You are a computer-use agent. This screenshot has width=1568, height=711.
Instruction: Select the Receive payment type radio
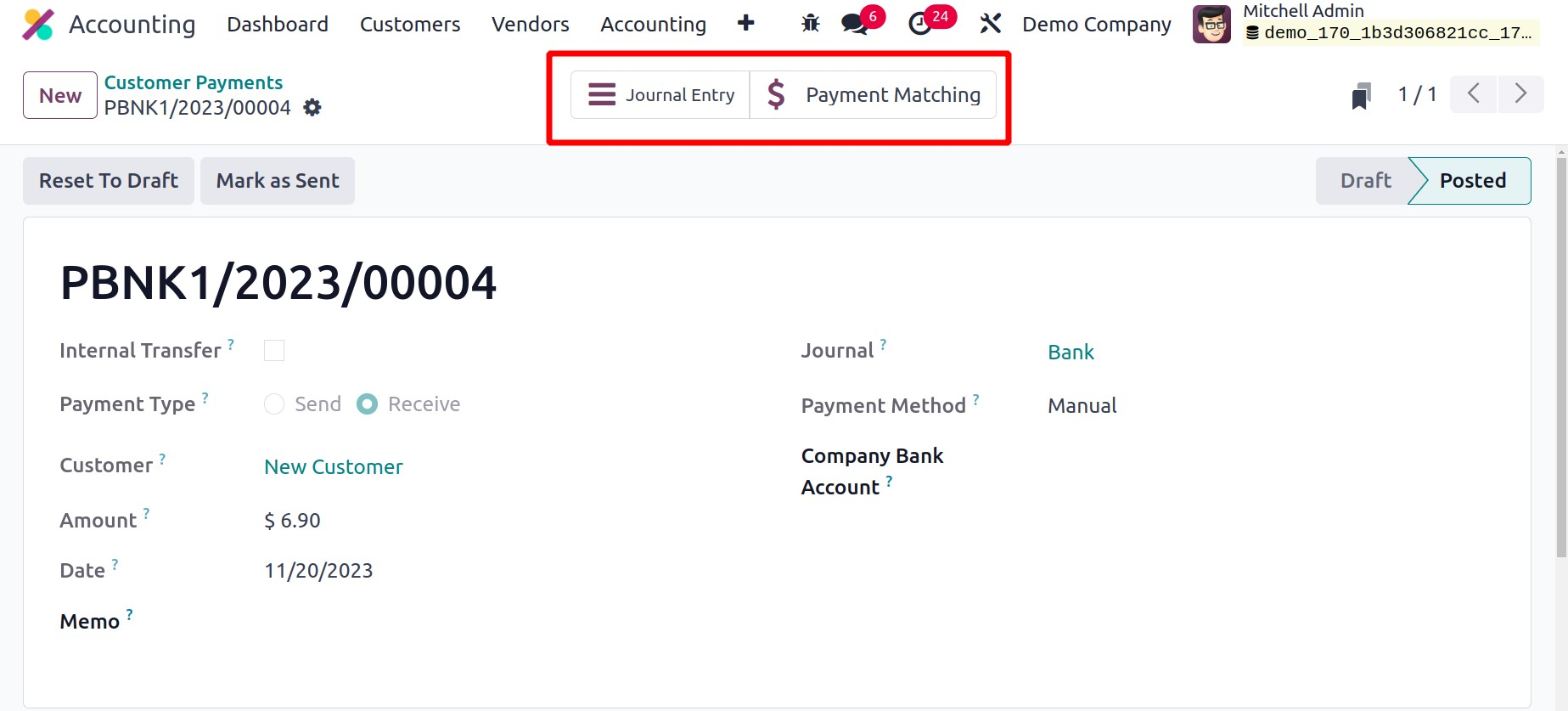click(x=367, y=404)
